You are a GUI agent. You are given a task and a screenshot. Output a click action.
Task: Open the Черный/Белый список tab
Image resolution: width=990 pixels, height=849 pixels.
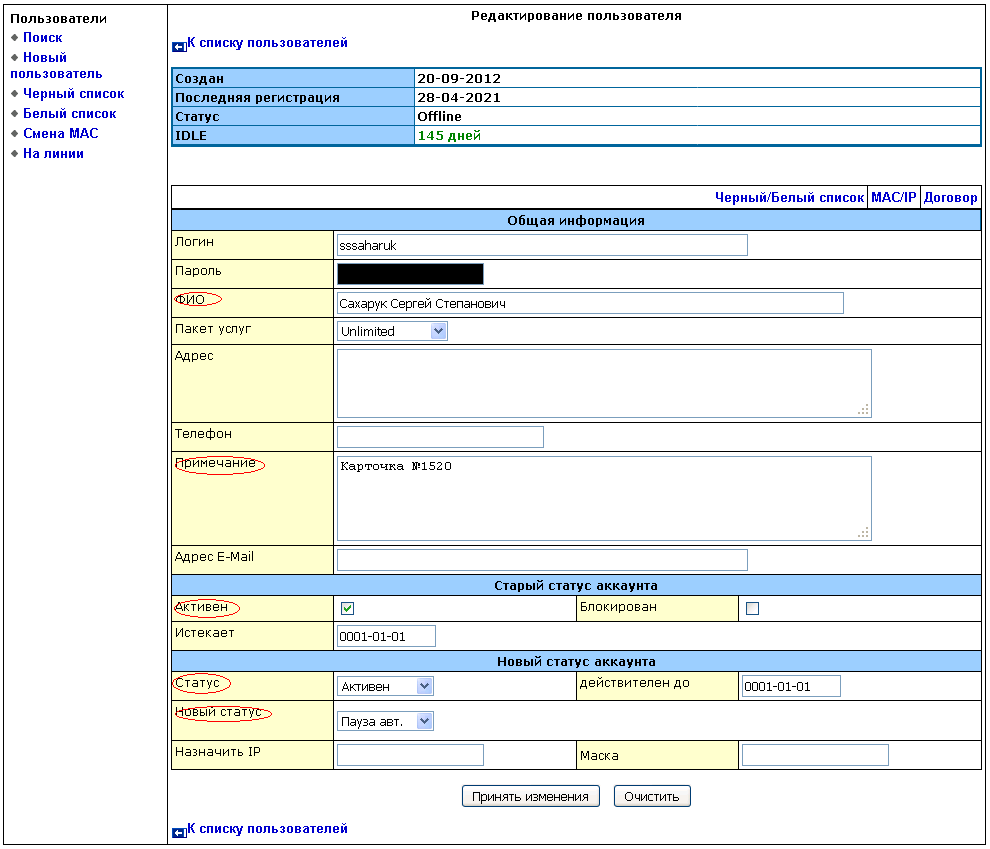(789, 198)
